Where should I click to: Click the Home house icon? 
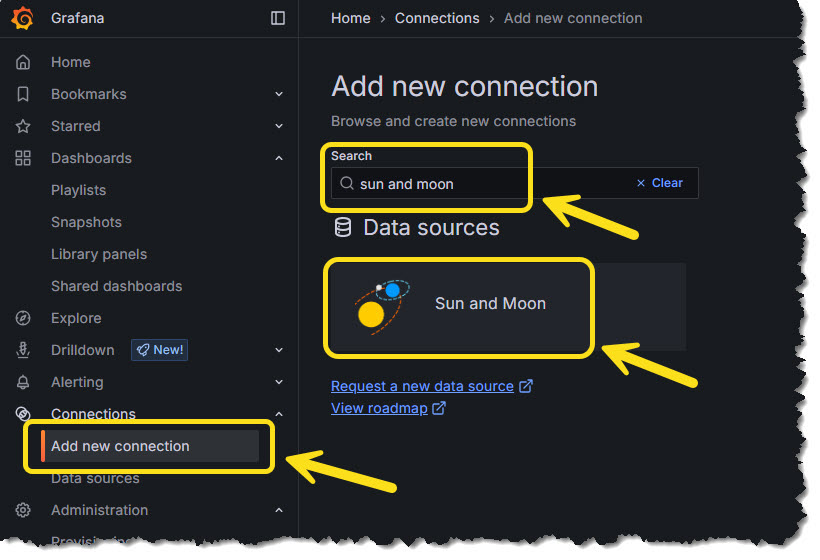(x=23, y=62)
